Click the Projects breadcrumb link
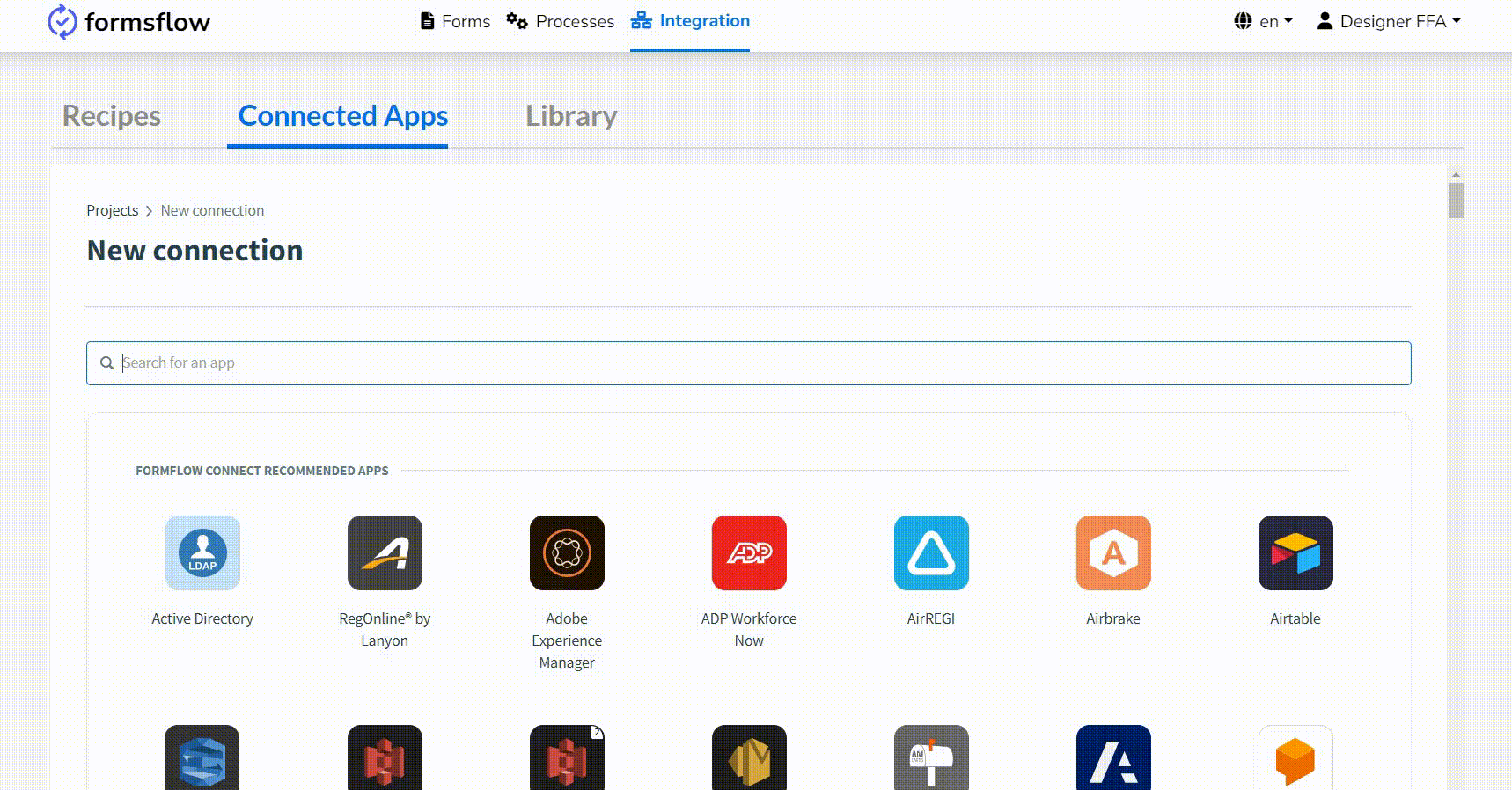The width and height of the screenshot is (1512, 790). tap(112, 210)
